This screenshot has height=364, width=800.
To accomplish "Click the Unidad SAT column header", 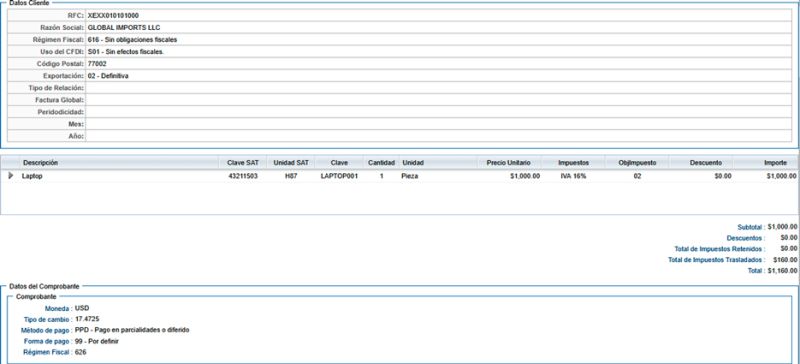I will [291, 163].
